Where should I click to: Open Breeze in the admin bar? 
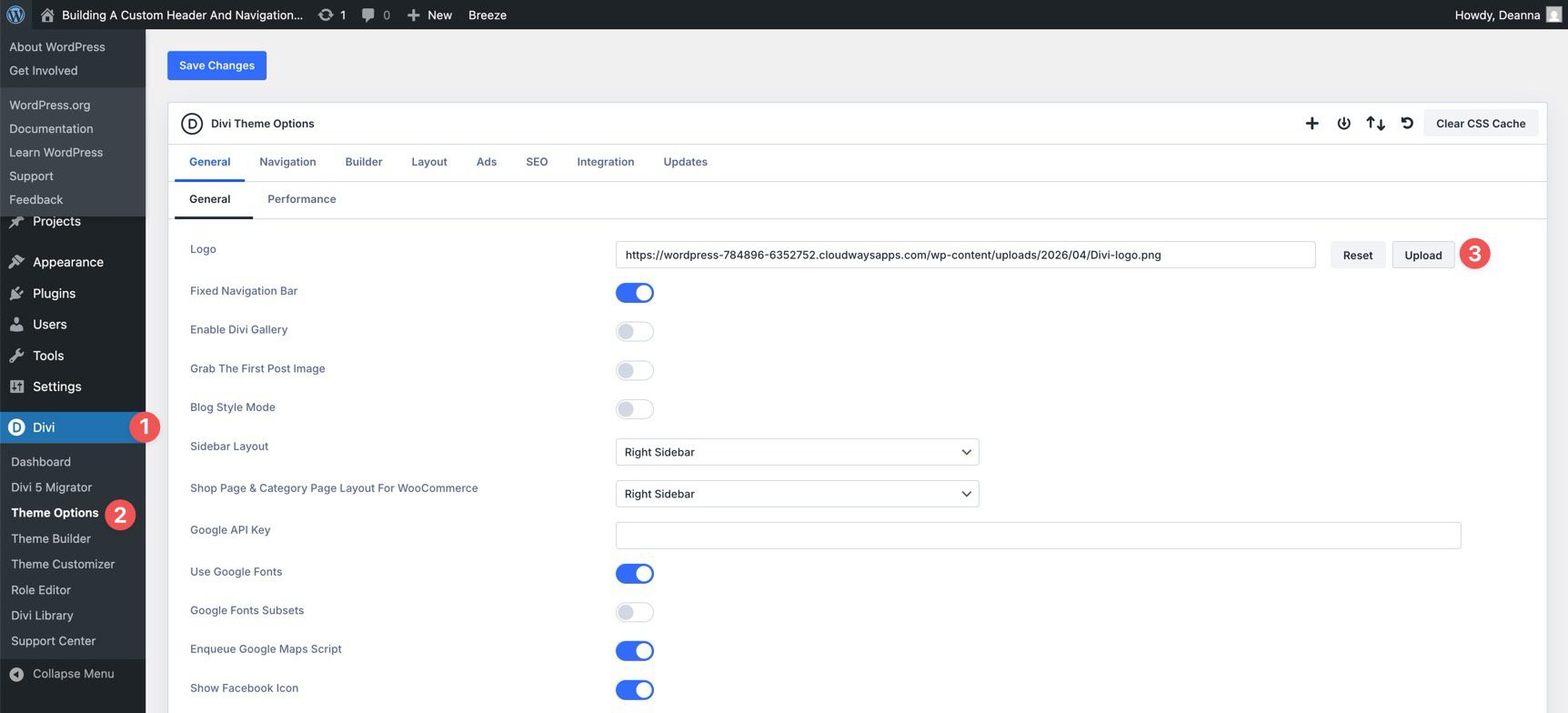click(x=487, y=15)
